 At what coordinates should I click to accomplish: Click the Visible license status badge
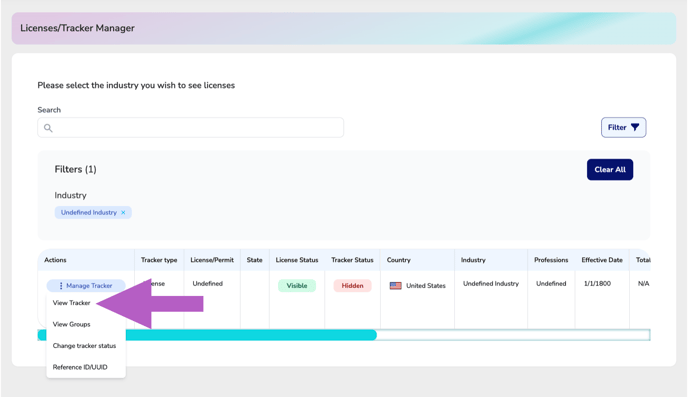(297, 286)
